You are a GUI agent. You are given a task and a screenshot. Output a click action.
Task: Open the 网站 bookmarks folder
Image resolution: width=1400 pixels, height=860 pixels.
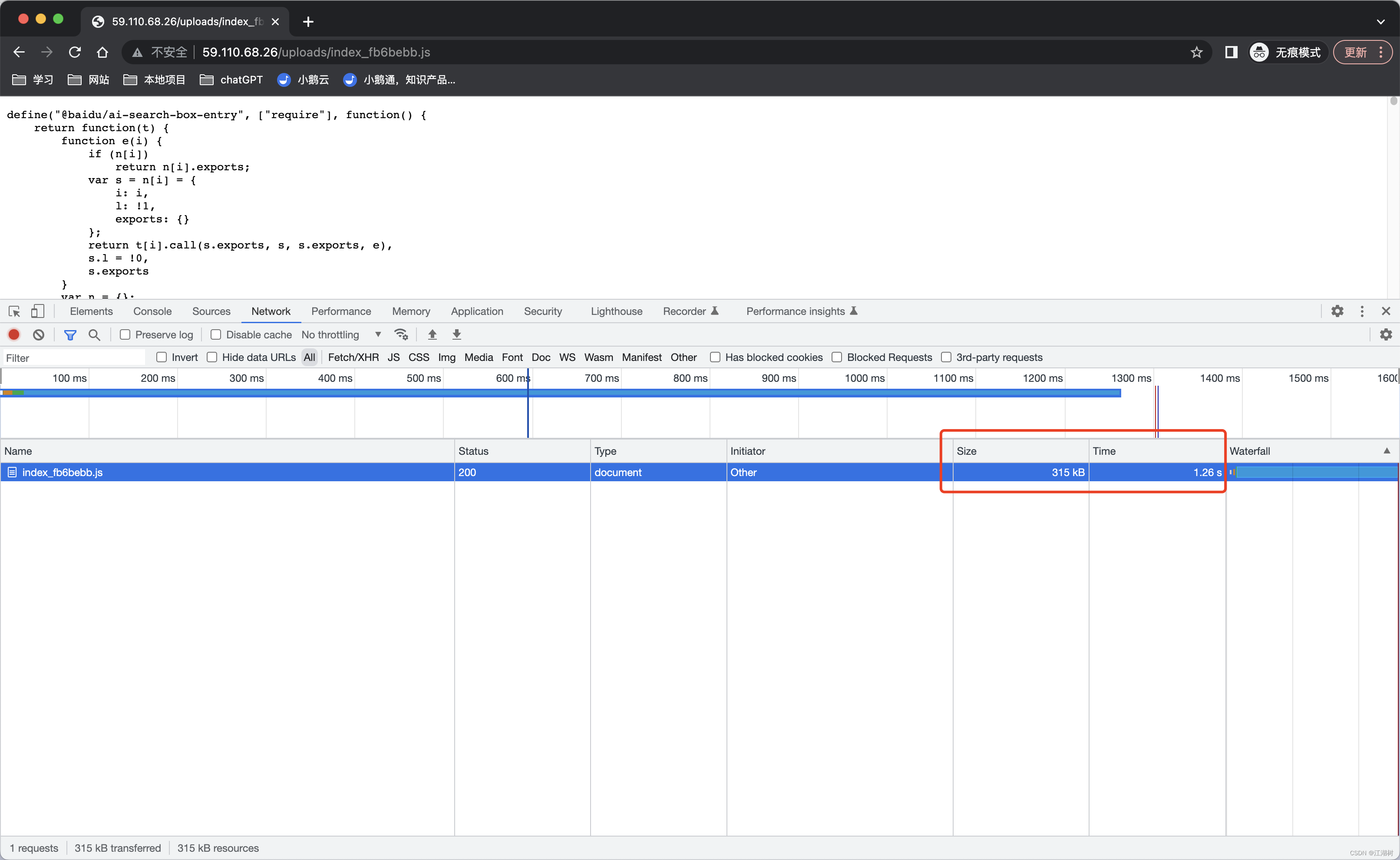89,79
